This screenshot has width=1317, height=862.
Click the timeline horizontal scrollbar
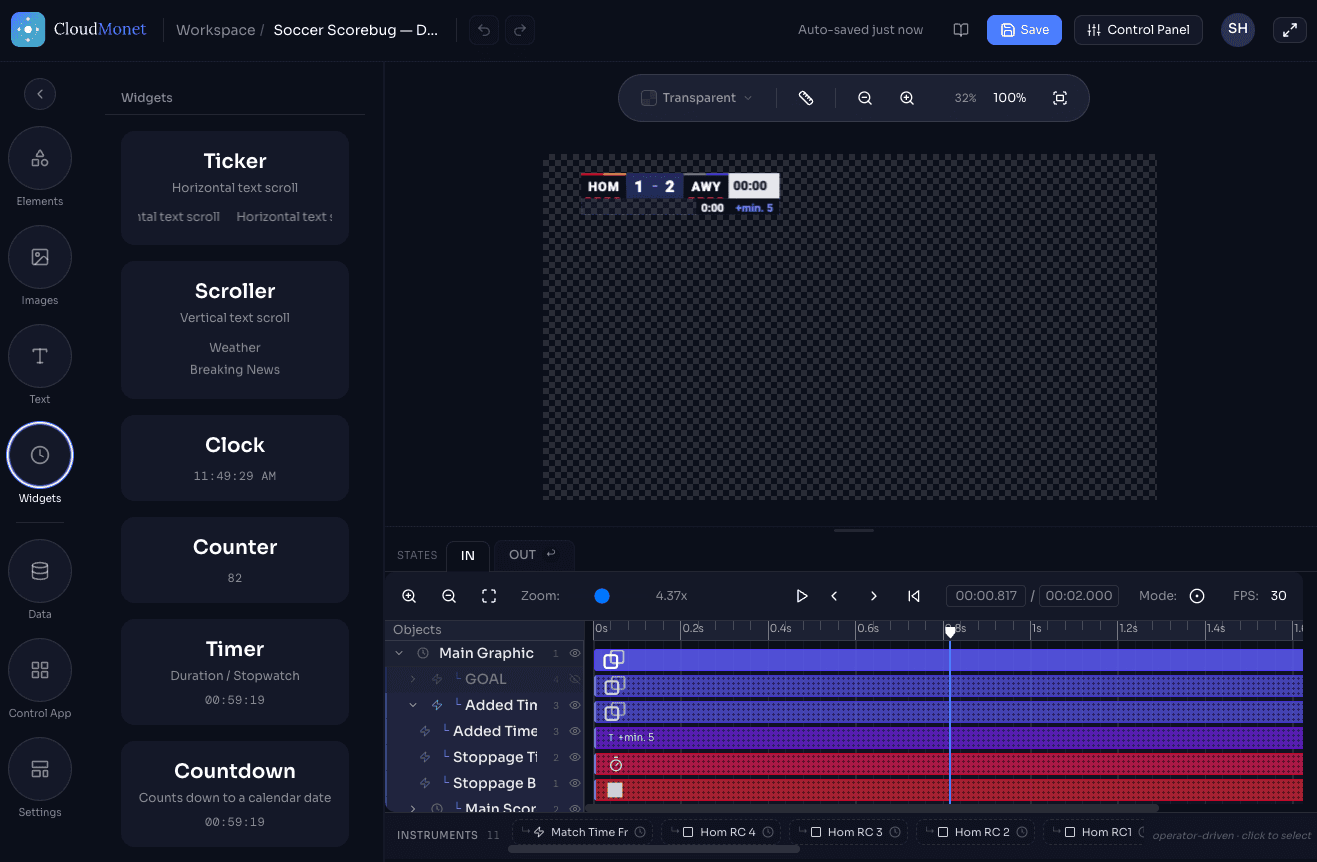[x=872, y=807]
